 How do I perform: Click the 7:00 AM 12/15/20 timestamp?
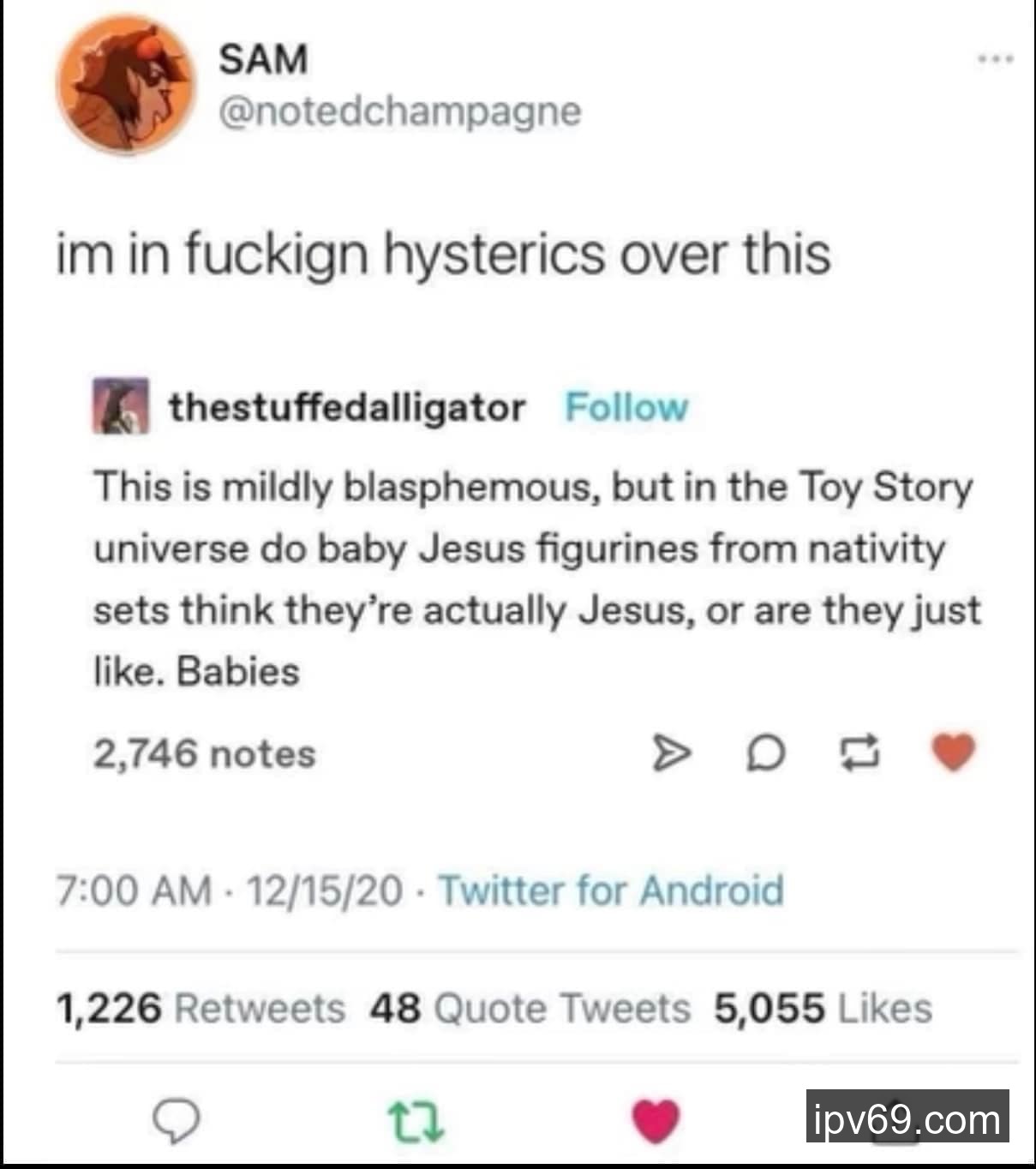(x=229, y=890)
